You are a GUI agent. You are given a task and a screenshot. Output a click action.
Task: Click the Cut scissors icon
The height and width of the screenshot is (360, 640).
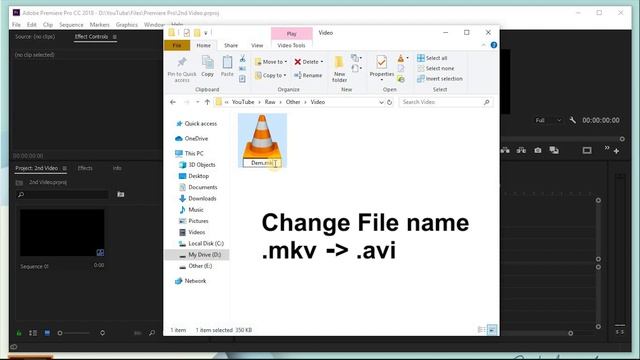pos(242,58)
